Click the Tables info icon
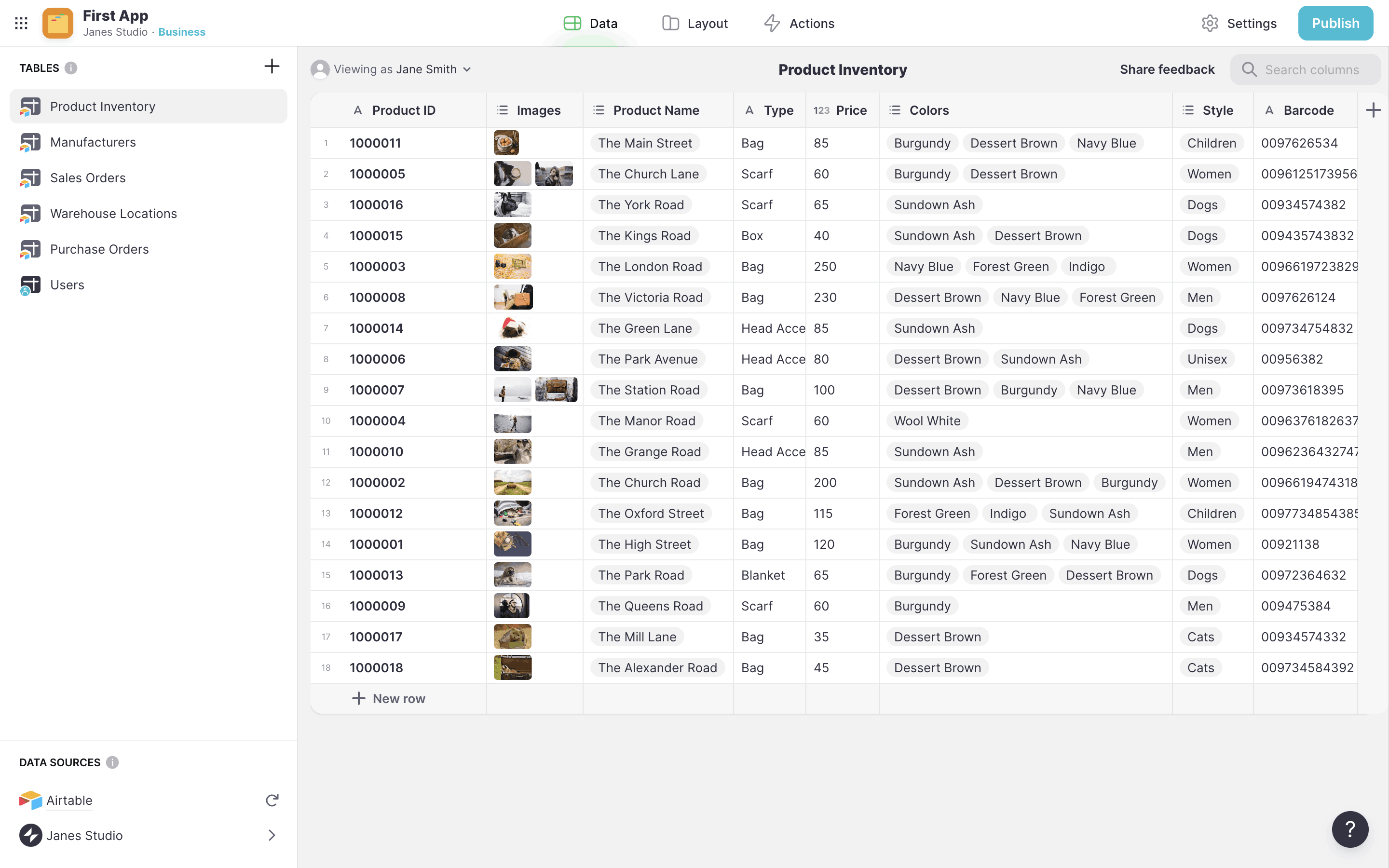The image size is (1389, 868). [x=70, y=68]
